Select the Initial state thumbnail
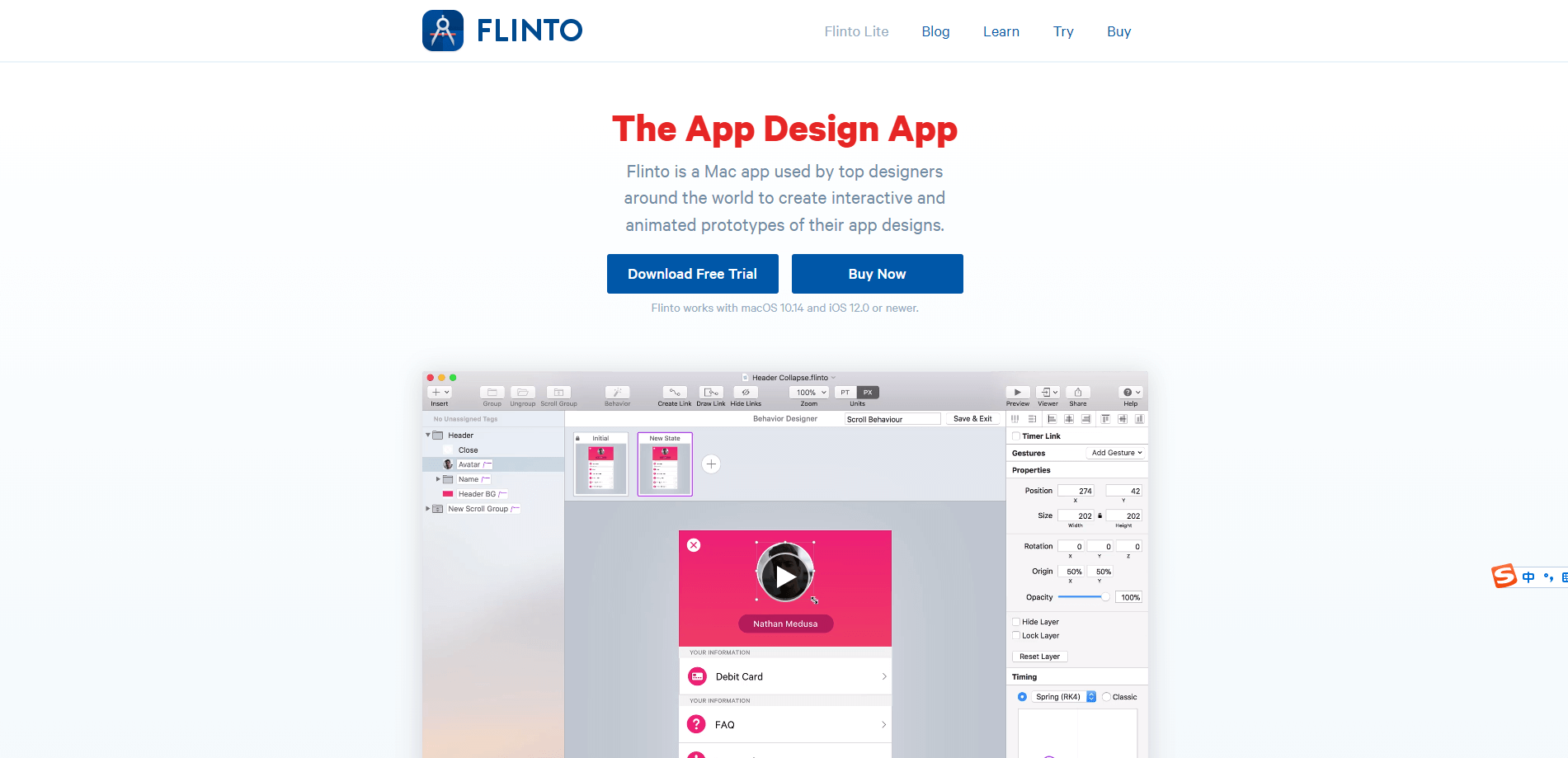Viewport: 1568px width, 758px height. 601,464
